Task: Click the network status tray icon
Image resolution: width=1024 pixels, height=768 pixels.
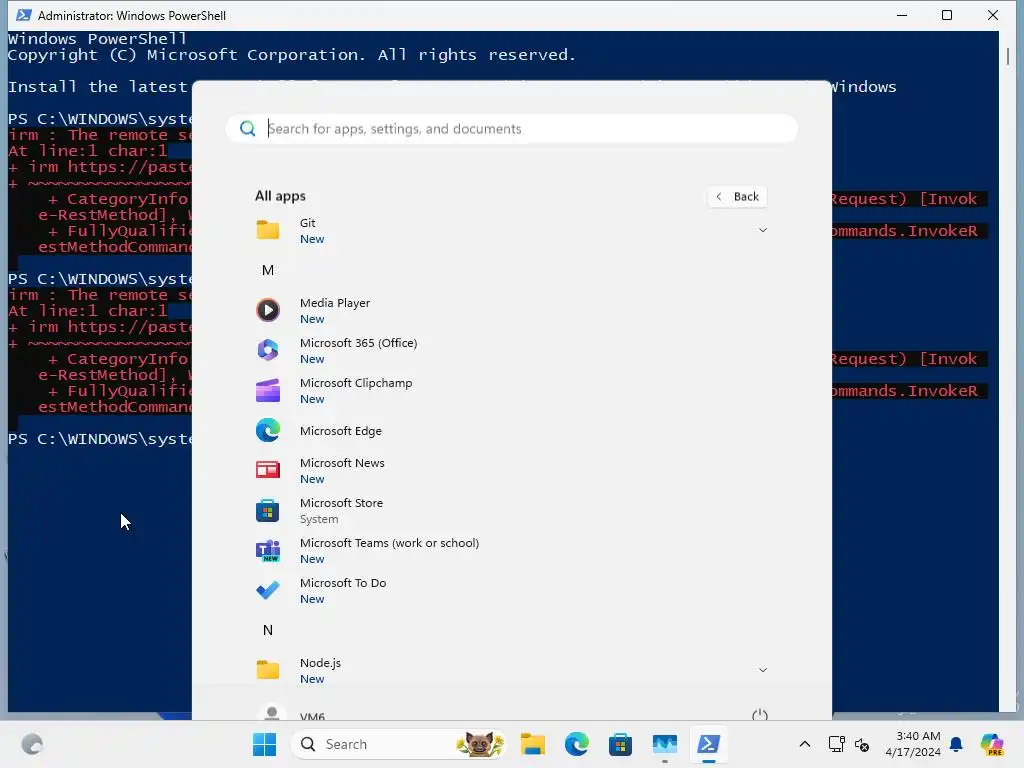Action: point(837,744)
